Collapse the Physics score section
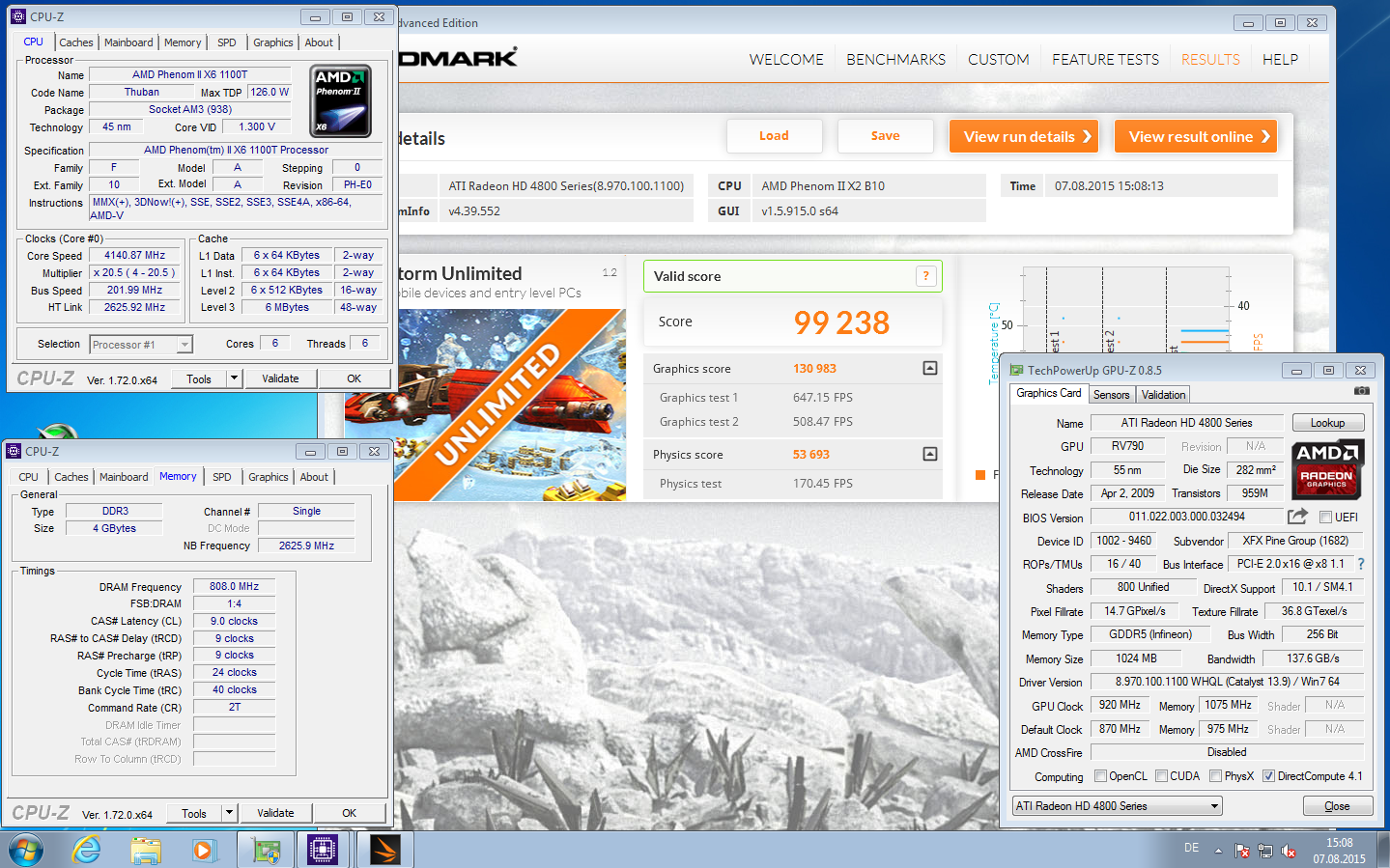1390x868 pixels. (x=930, y=454)
